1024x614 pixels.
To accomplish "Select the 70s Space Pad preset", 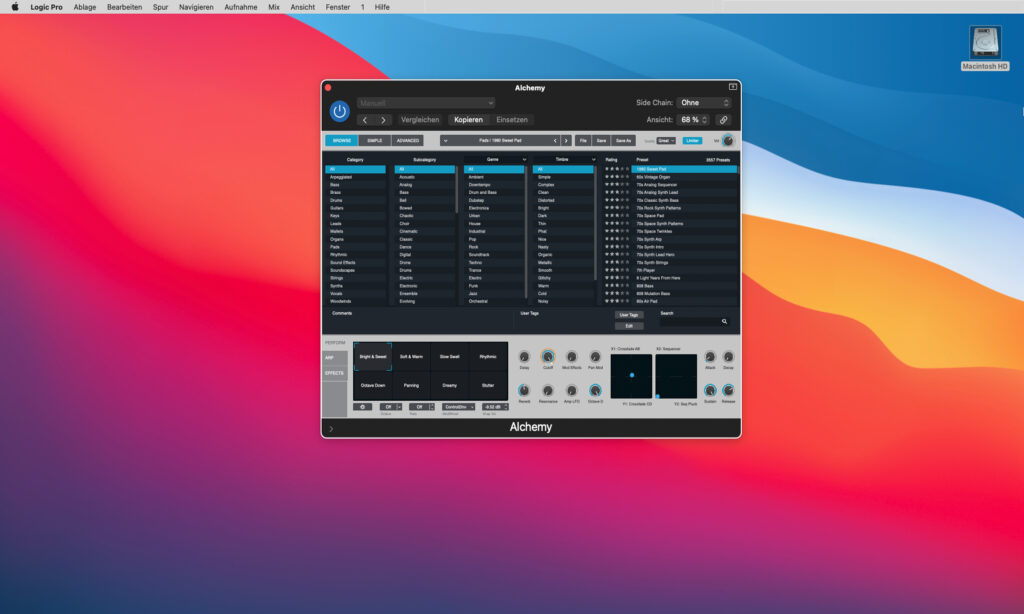I will click(x=684, y=216).
